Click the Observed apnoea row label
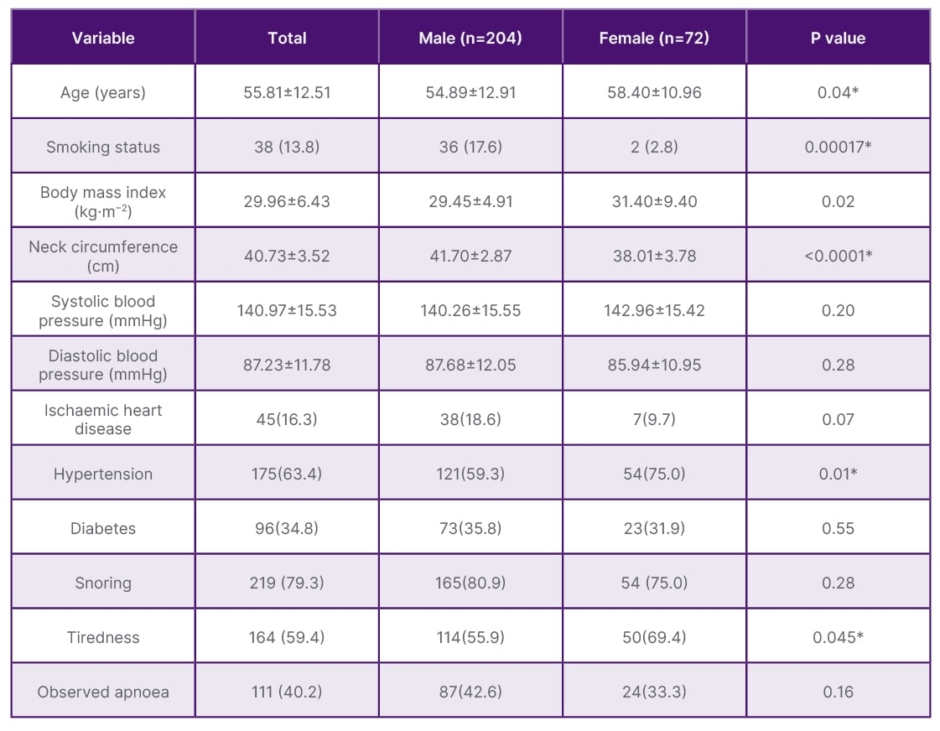 point(103,692)
